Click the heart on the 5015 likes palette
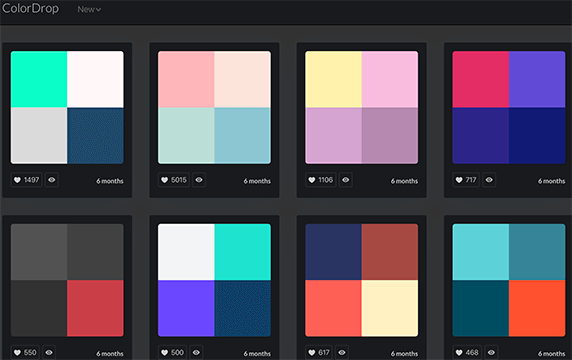572x360 pixels. tap(174, 180)
